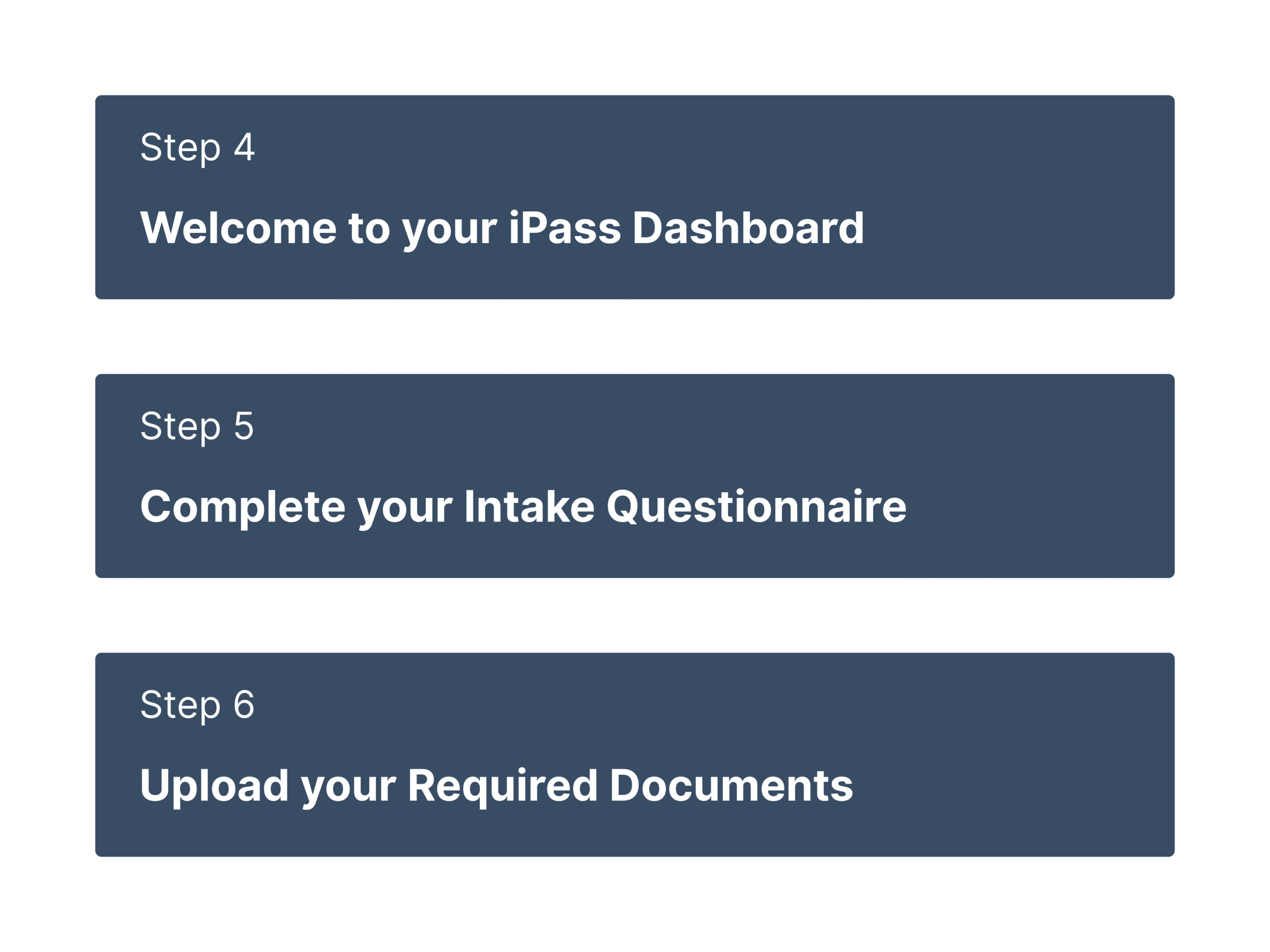1270x952 pixels.
Task: Open "Welcome to your iPass Dashboard" heading
Action: coord(501,228)
